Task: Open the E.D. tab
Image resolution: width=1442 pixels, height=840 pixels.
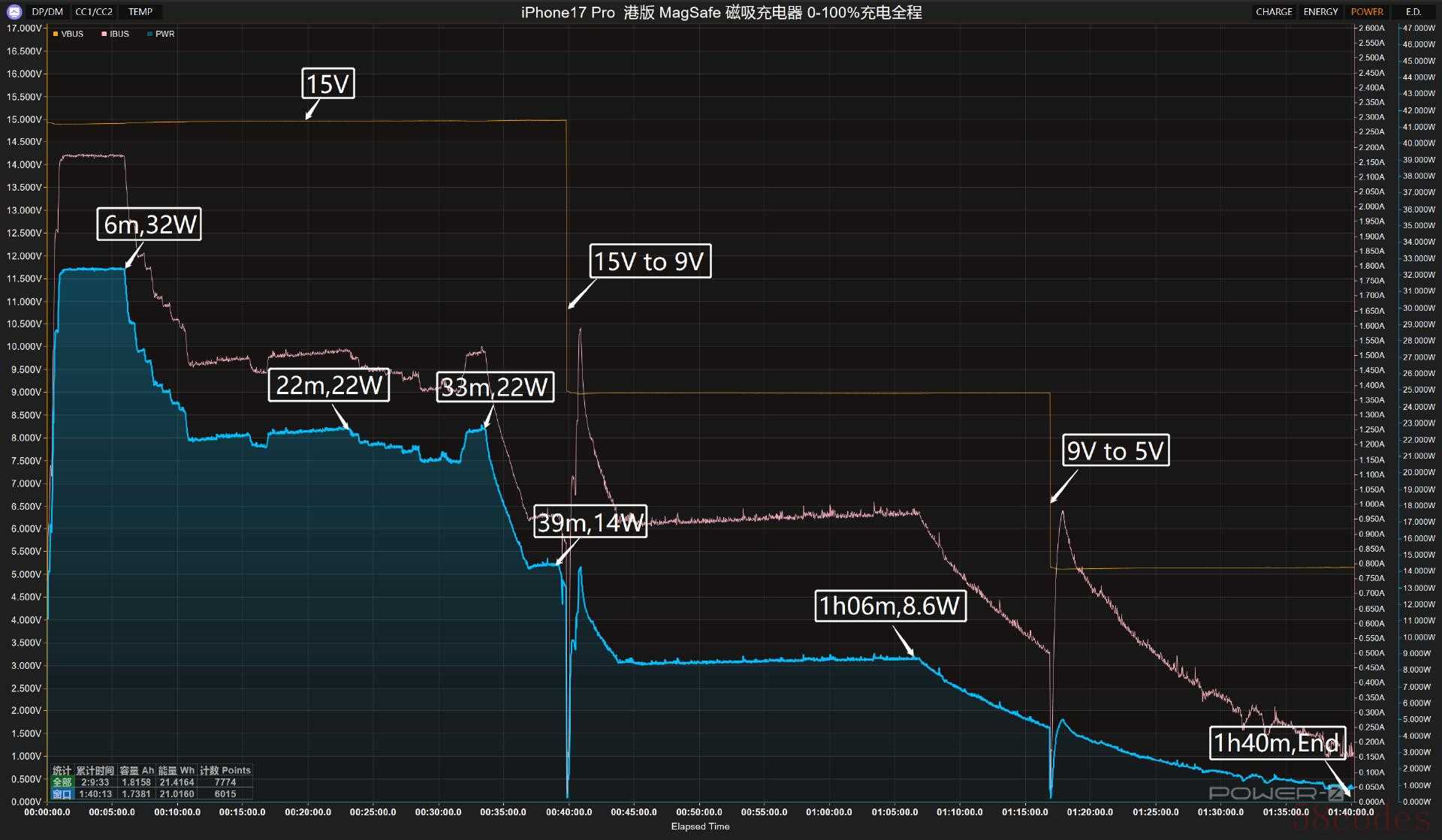Action: pyautogui.click(x=1413, y=12)
